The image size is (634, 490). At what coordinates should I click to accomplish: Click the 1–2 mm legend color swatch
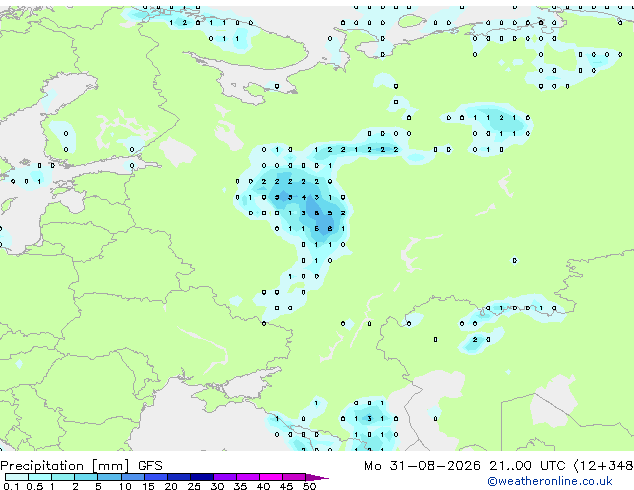pos(63,477)
